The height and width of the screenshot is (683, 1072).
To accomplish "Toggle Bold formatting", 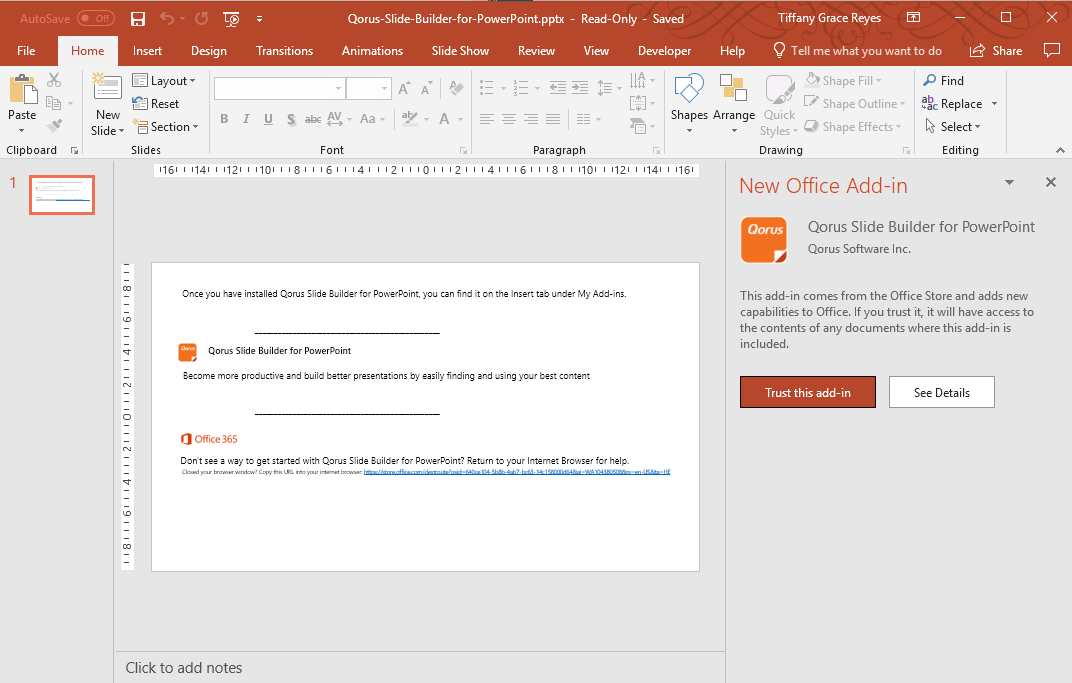I will [224, 119].
